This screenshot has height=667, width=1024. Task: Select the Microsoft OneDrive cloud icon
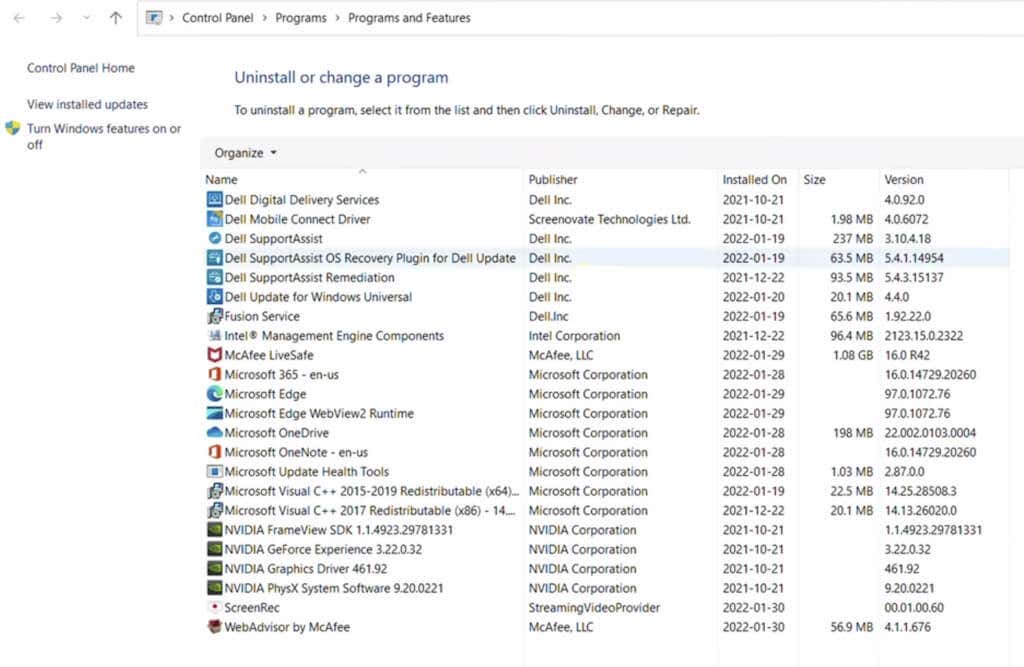coord(214,432)
